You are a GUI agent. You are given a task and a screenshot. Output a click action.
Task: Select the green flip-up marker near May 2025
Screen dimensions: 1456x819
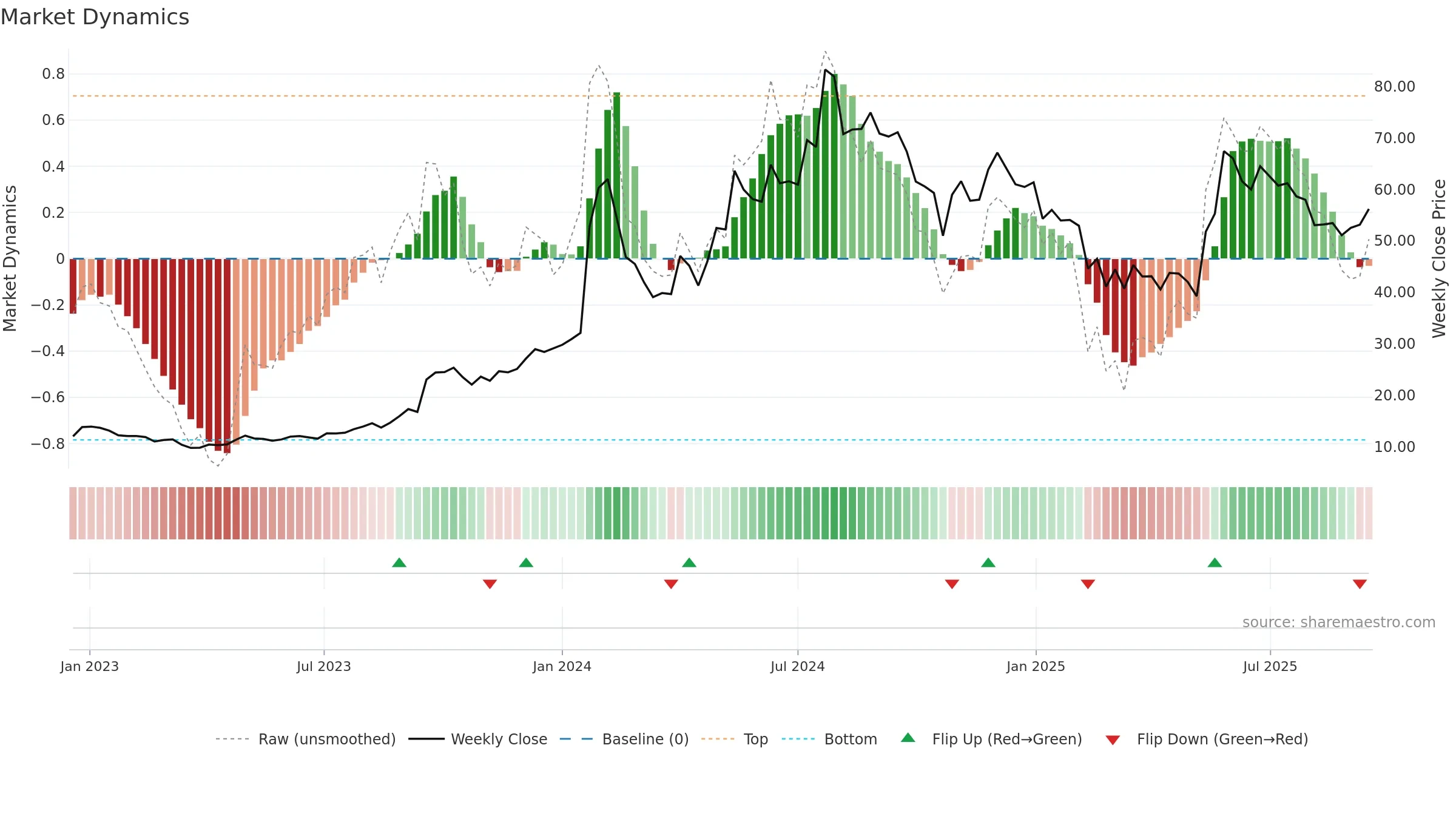click(x=1215, y=562)
